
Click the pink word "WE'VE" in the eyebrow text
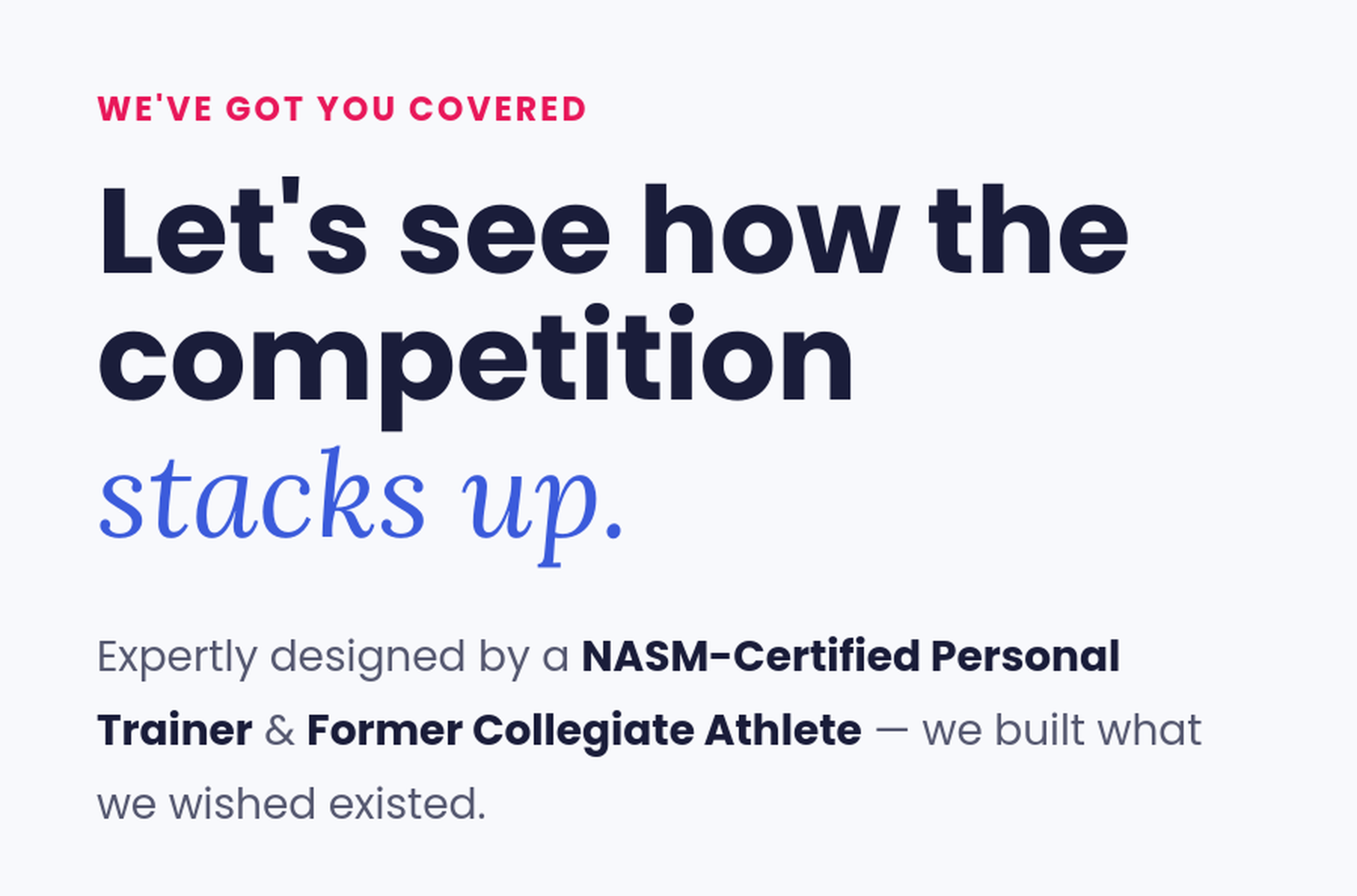click(x=155, y=109)
